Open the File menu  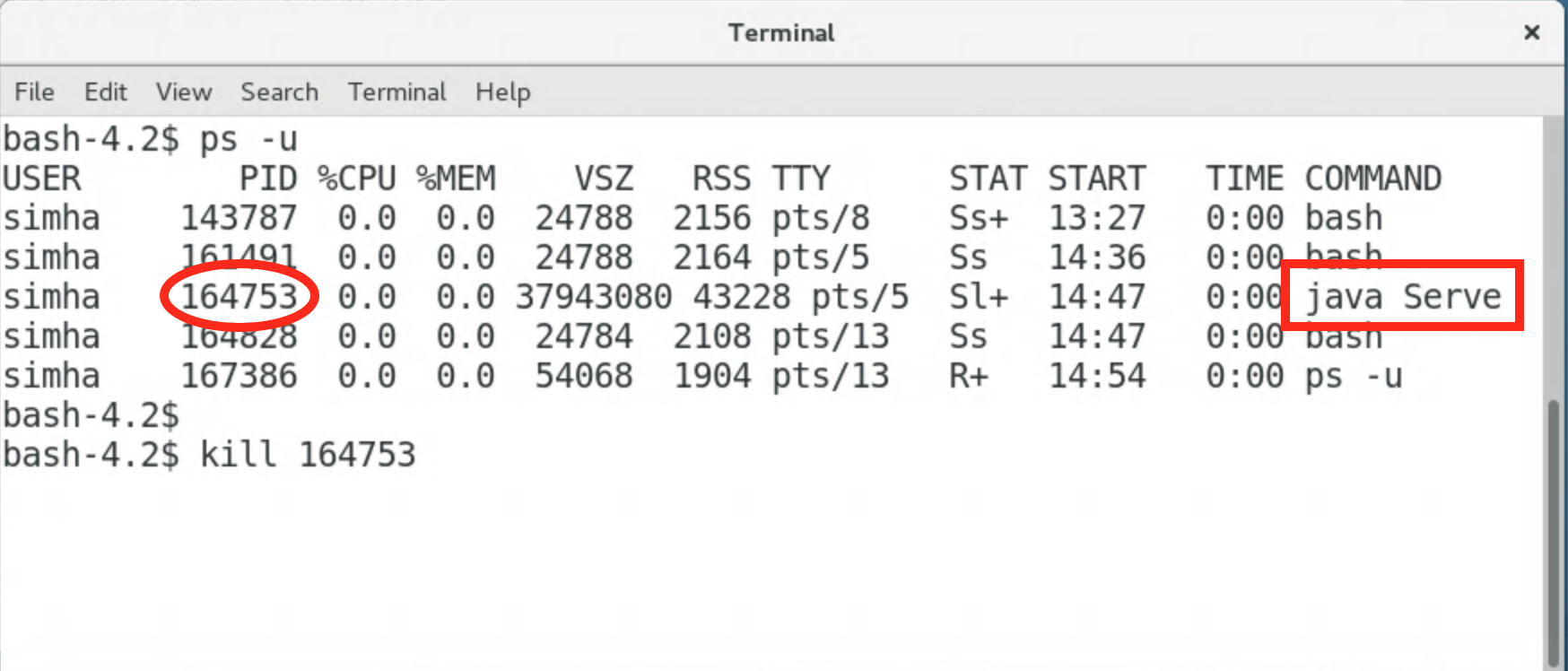click(x=34, y=92)
